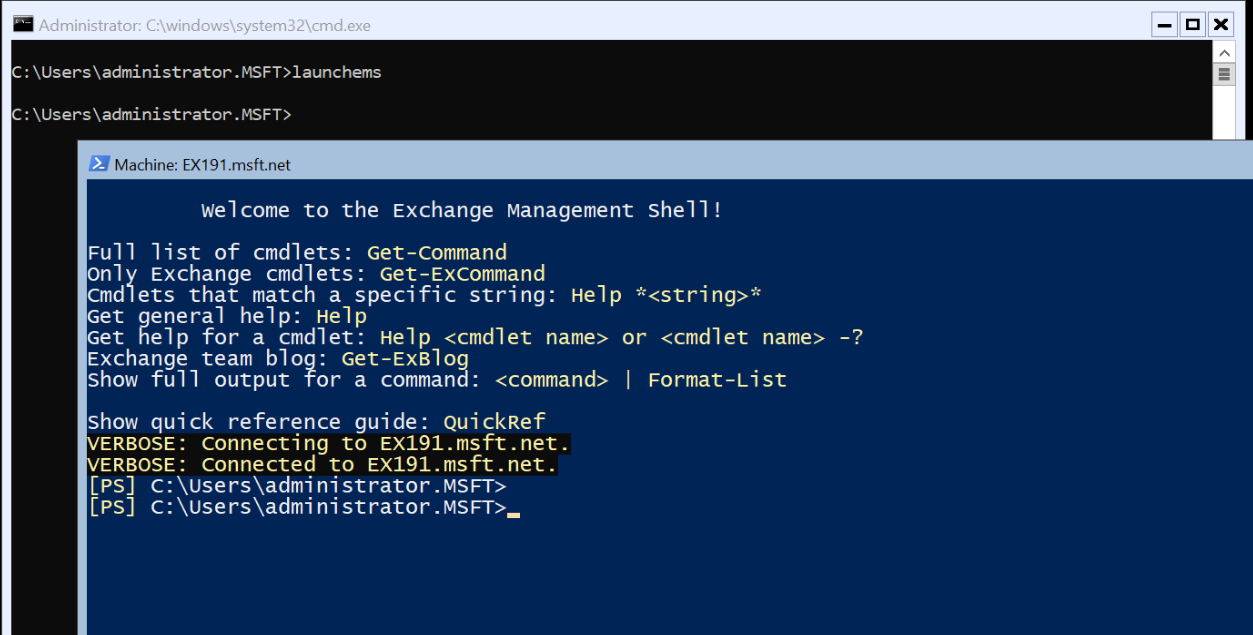
Task: Click the cmd.exe system menu icon
Action: coord(22,24)
